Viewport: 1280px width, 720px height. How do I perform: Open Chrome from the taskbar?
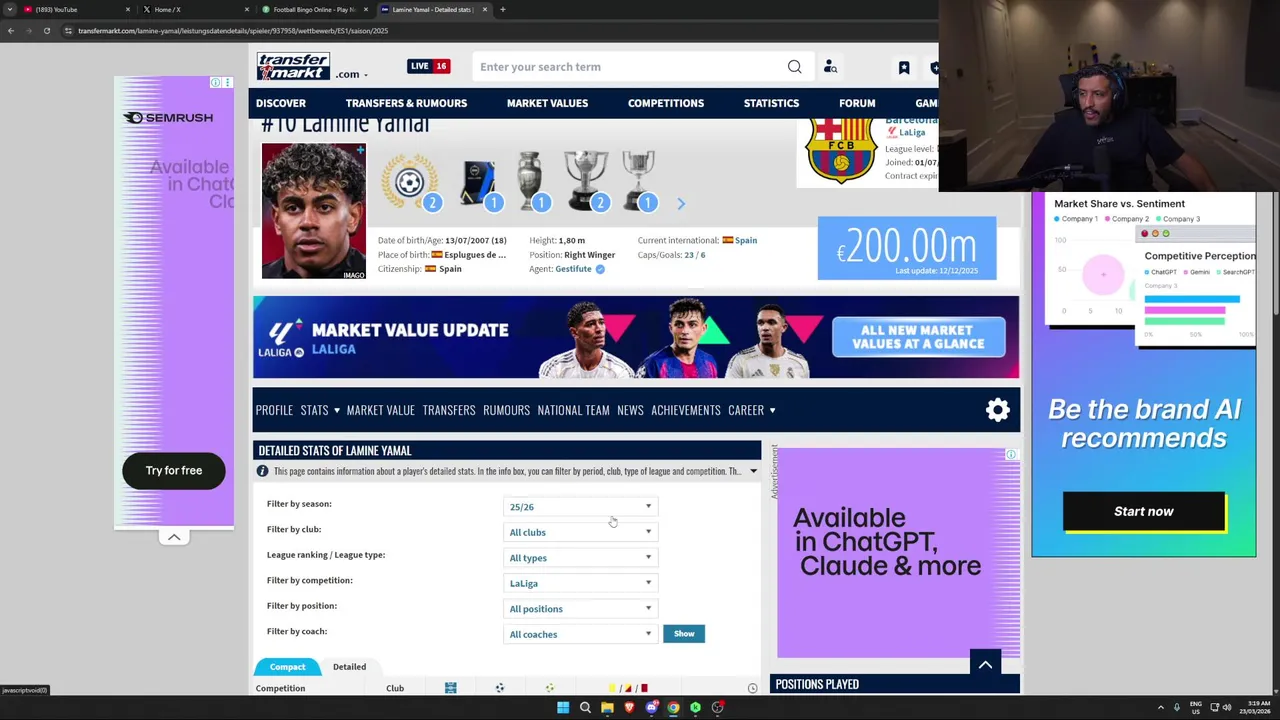point(673,708)
